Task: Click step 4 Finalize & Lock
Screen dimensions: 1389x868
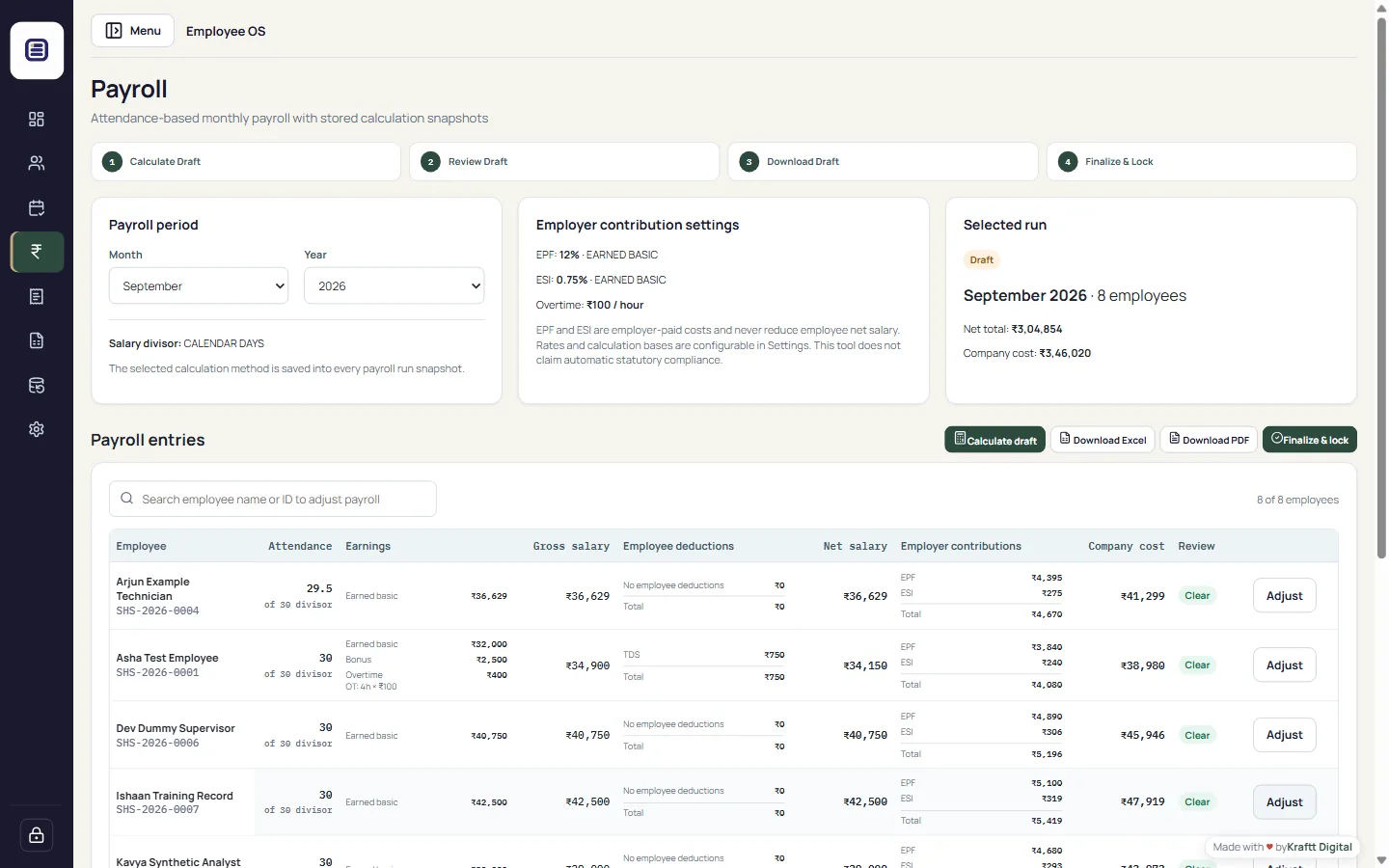Action: (x=1202, y=162)
